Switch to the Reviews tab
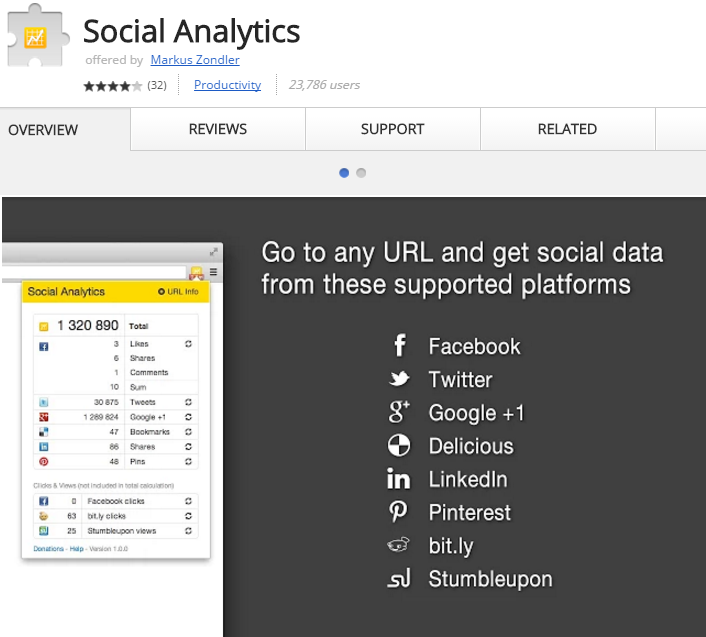This screenshot has height=637, width=706. point(218,129)
